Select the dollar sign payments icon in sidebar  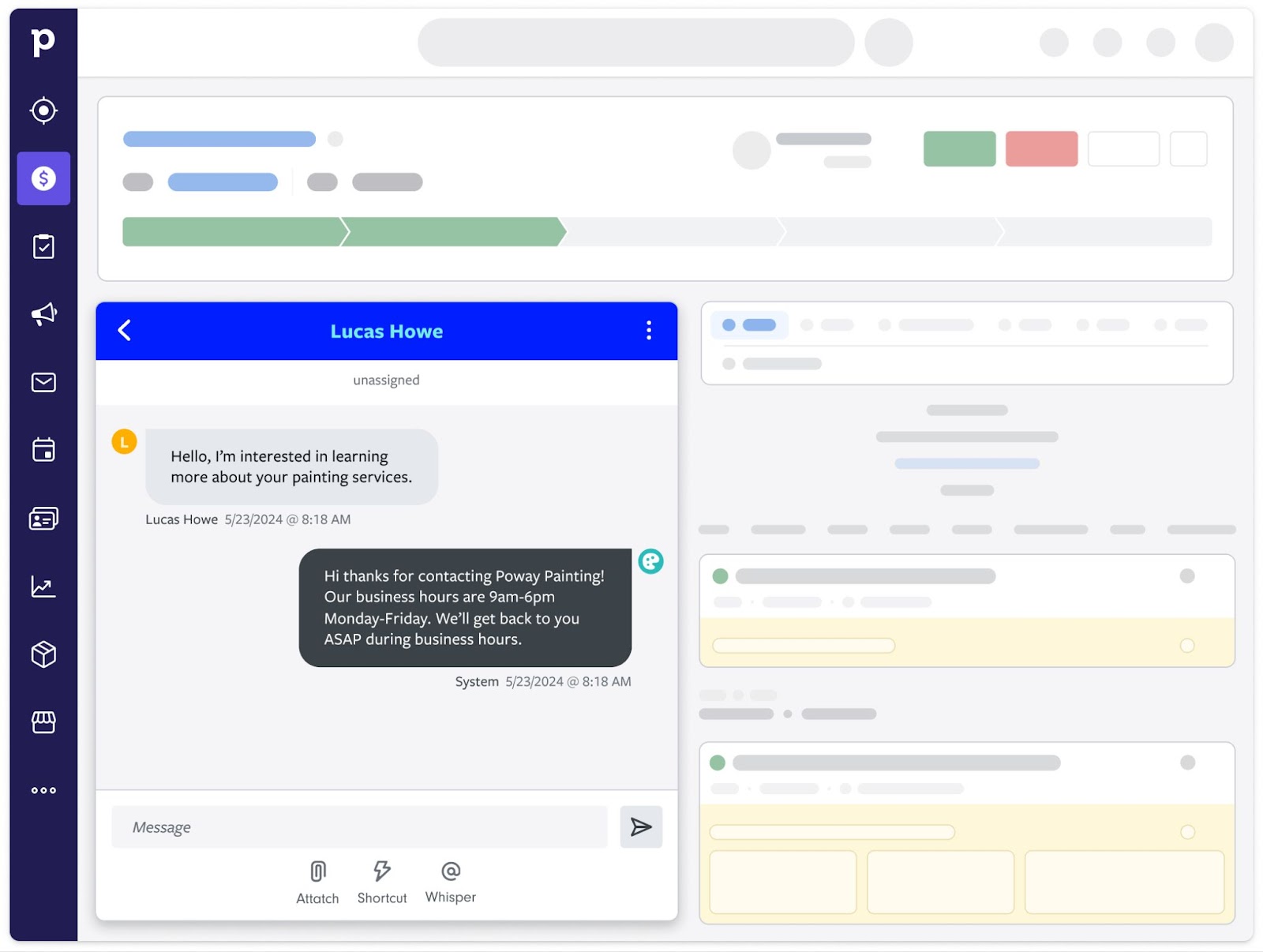point(43,178)
